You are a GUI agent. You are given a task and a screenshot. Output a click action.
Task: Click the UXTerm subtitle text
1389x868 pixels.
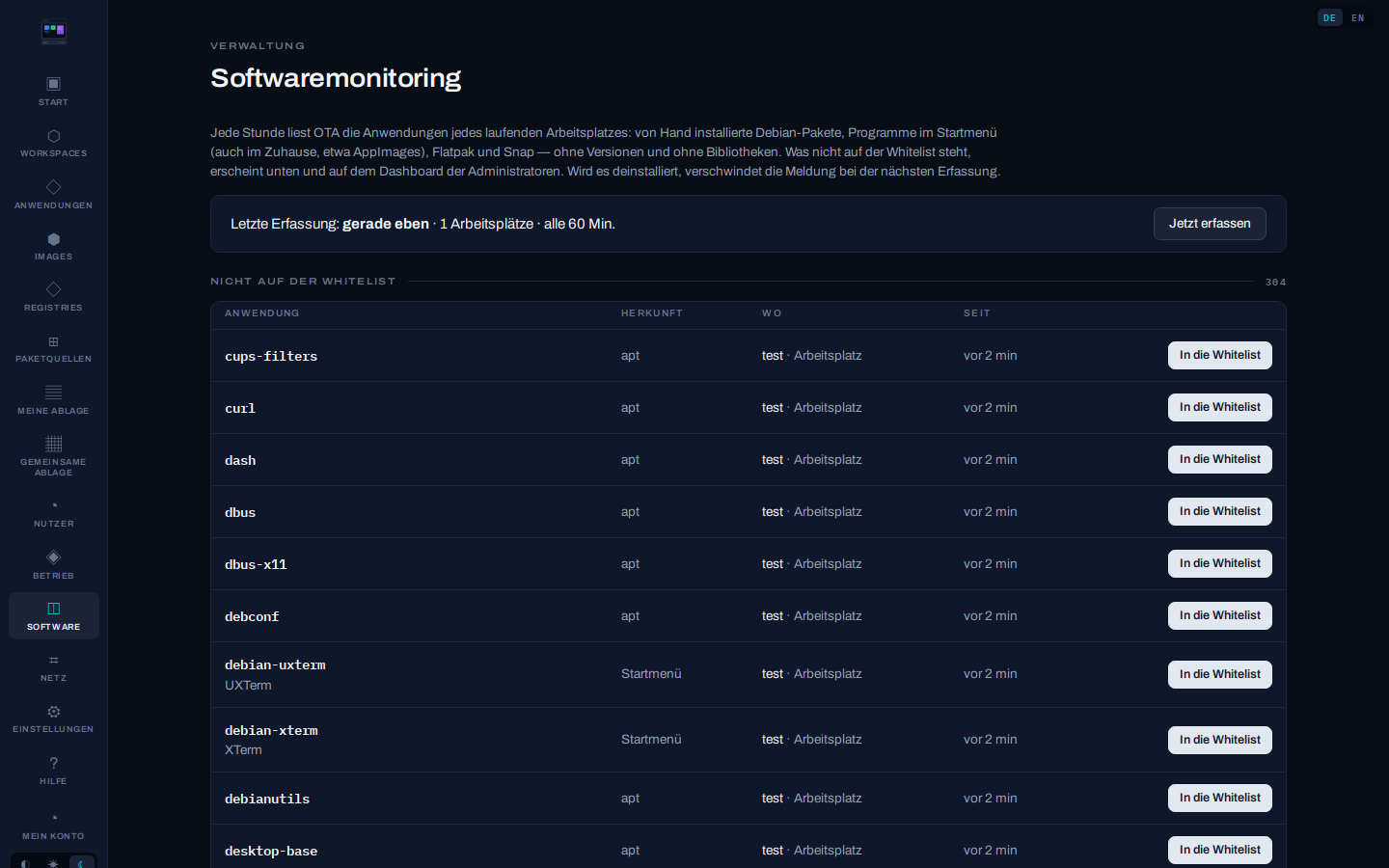click(248, 686)
